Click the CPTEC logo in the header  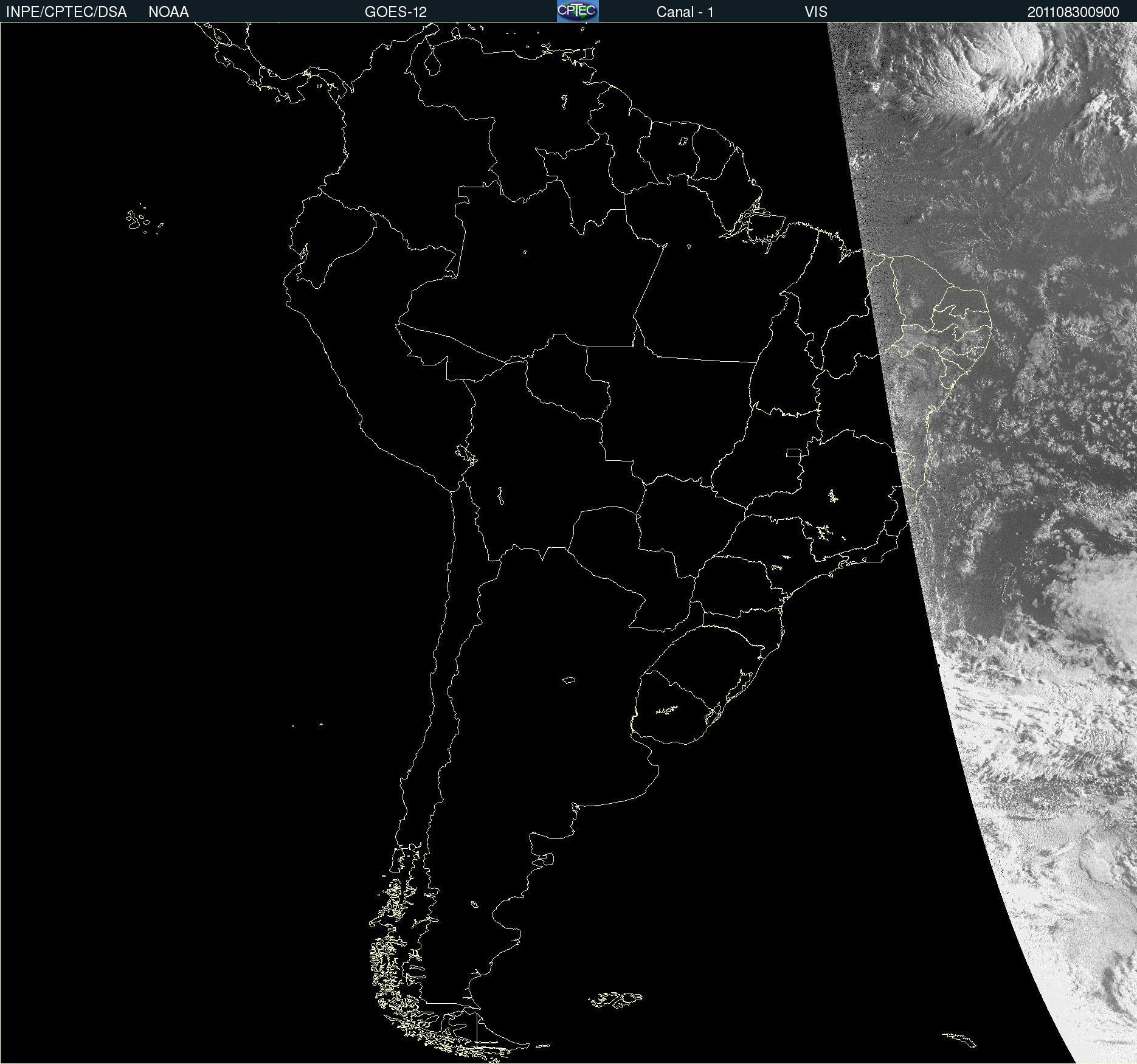(x=578, y=11)
